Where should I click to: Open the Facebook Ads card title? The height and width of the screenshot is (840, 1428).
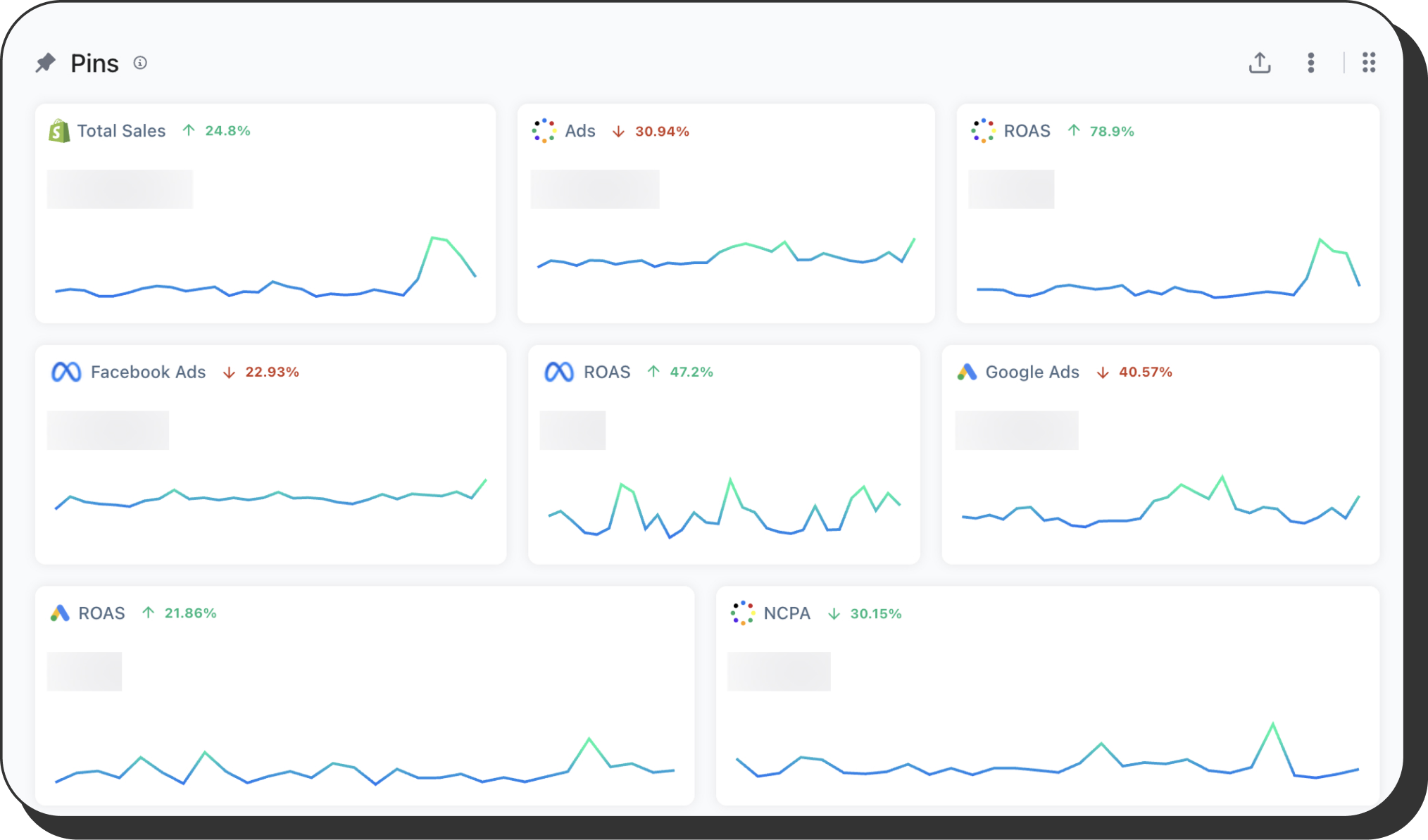pos(148,372)
